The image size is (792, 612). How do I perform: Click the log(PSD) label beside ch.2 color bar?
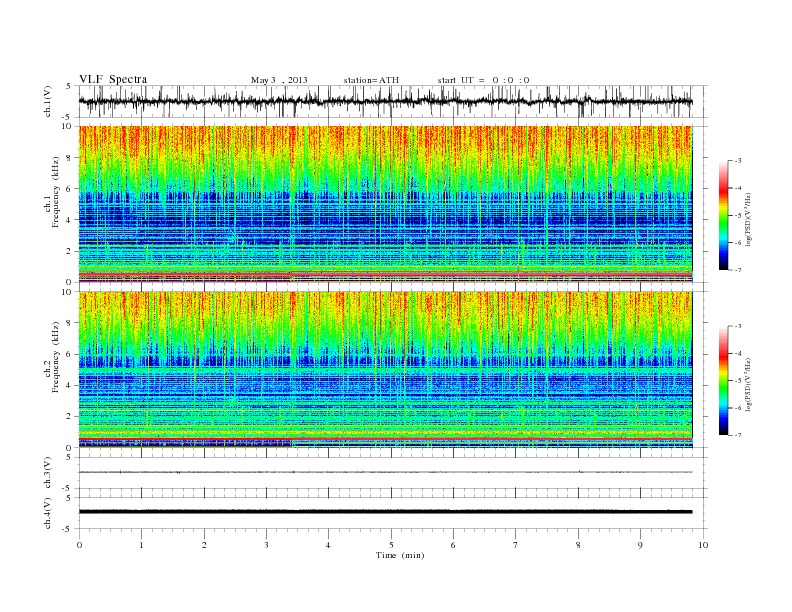(x=749, y=384)
